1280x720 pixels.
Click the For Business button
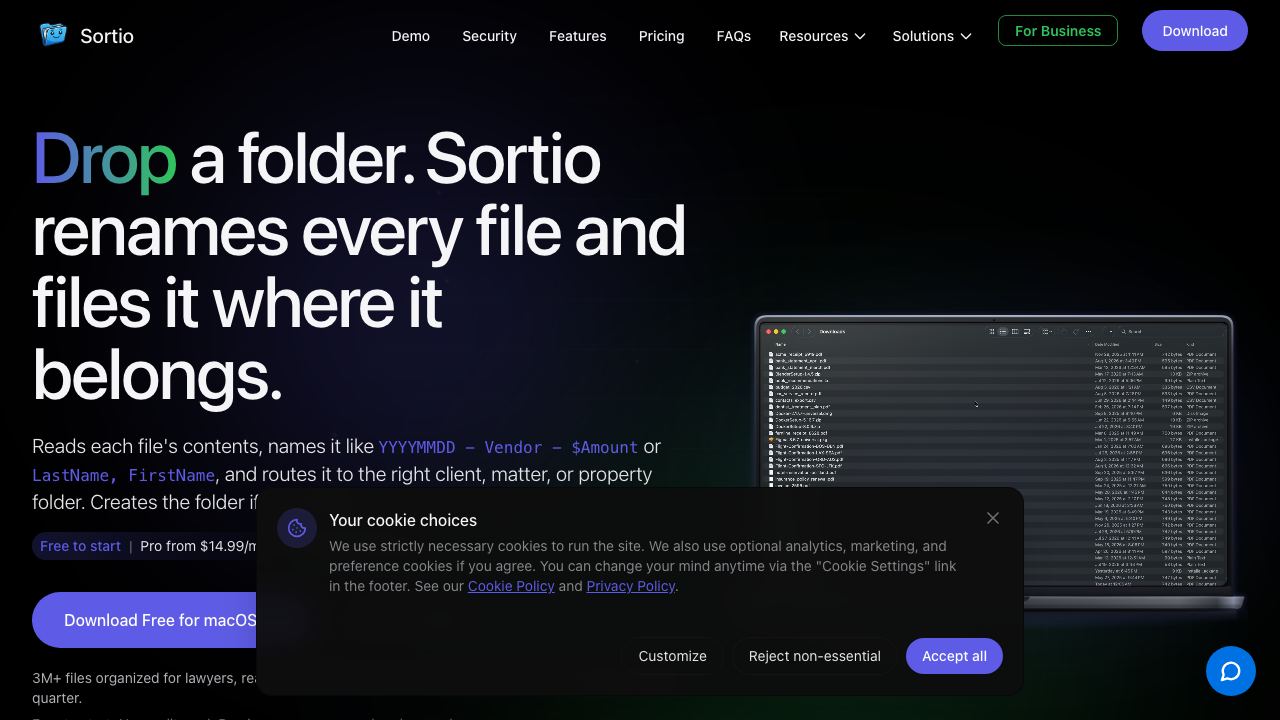coord(1058,31)
